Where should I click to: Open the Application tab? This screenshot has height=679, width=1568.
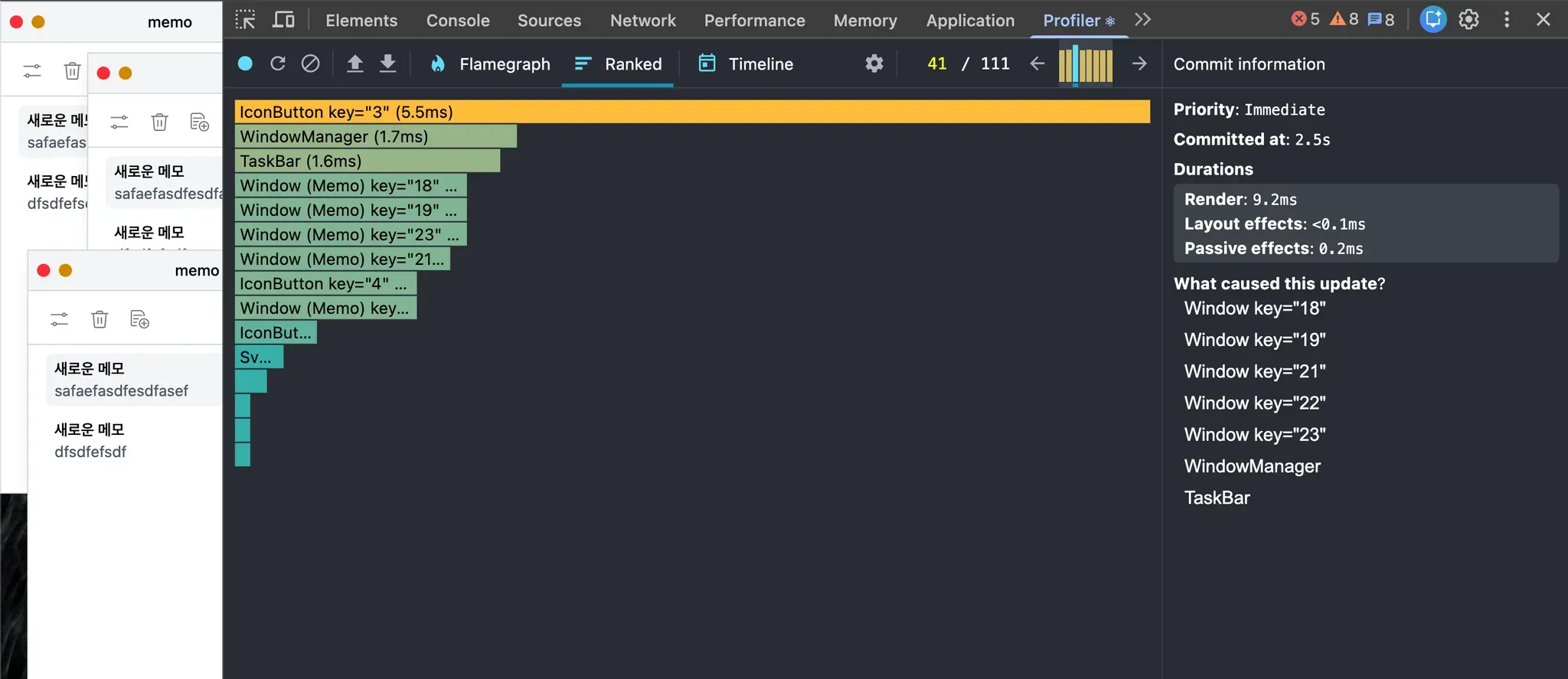(970, 21)
